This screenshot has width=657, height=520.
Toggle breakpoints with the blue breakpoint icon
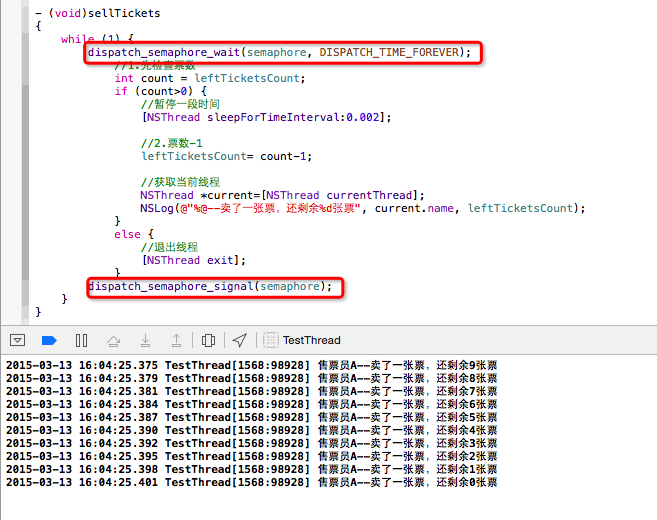(49, 340)
